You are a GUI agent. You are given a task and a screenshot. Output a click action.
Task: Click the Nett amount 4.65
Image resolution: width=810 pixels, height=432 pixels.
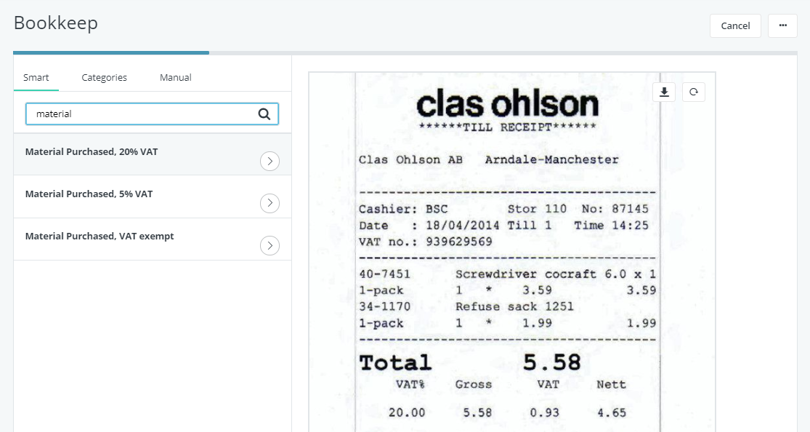click(x=612, y=413)
